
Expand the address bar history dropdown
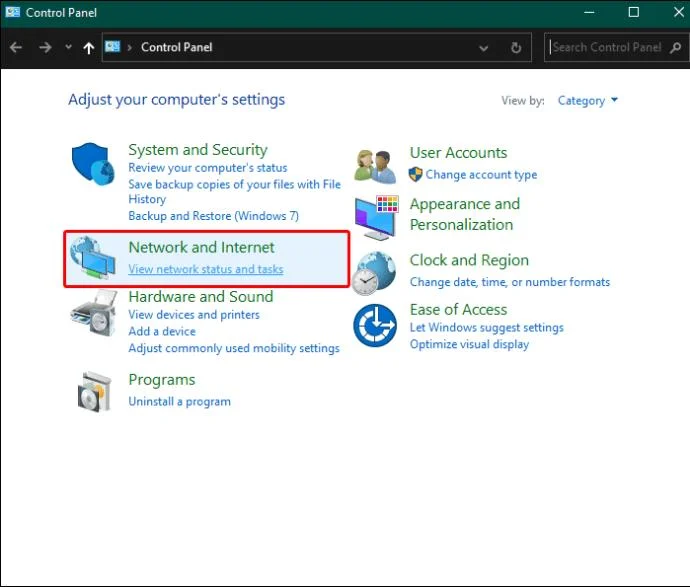pyautogui.click(x=484, y=48)
